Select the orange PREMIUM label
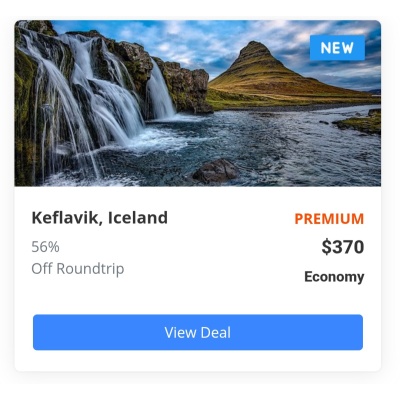The image size is (400, 400). coord(329,219)
